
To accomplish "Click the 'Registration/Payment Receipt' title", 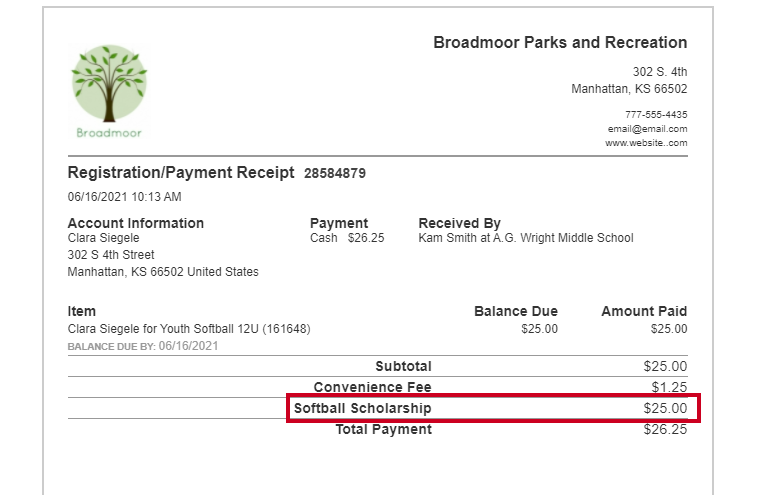I will pyautogui.click(x=181, y=173).
